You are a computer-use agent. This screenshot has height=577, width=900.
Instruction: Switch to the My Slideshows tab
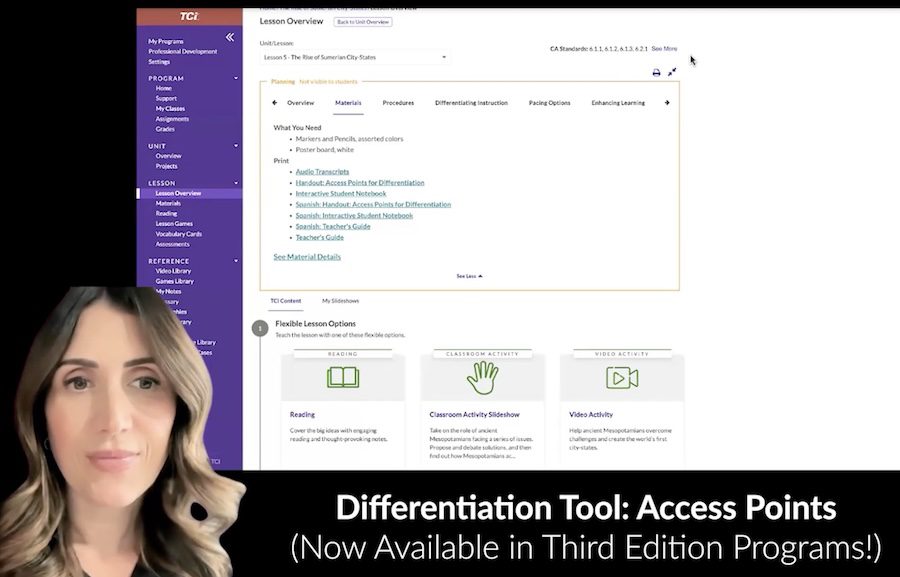point(340,300)
